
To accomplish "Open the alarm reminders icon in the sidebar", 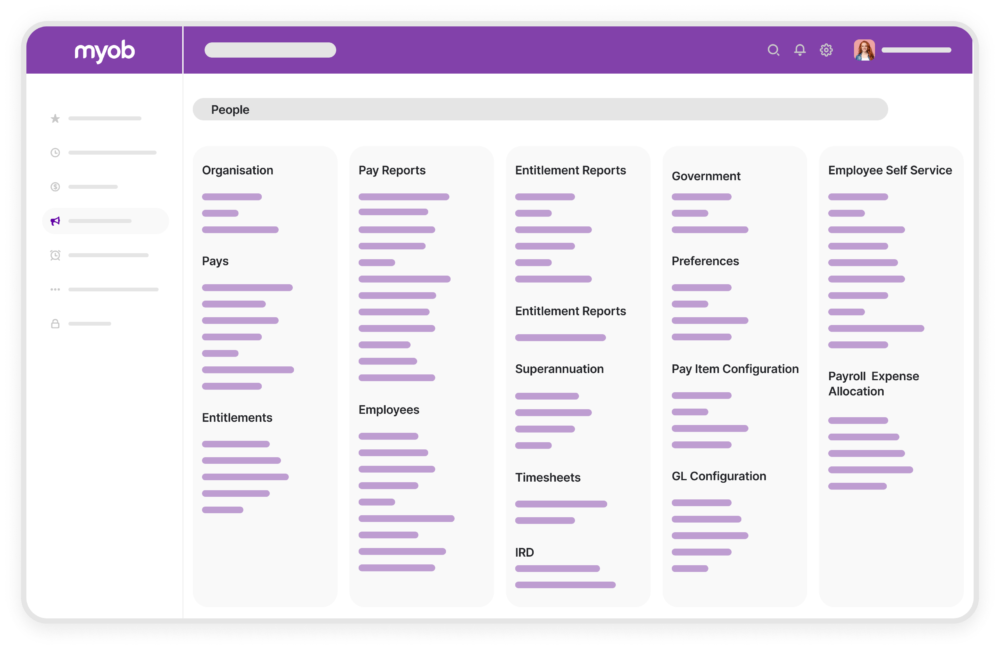I will coord(55,255).
